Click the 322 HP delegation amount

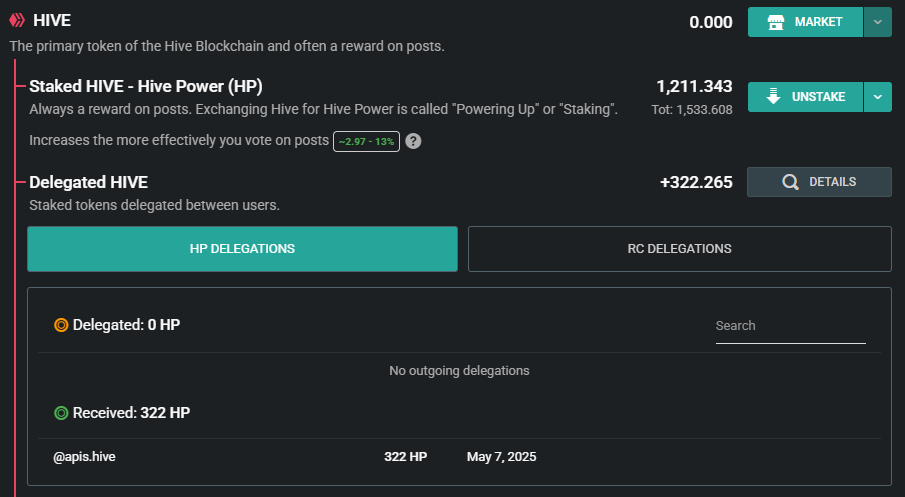406,457
